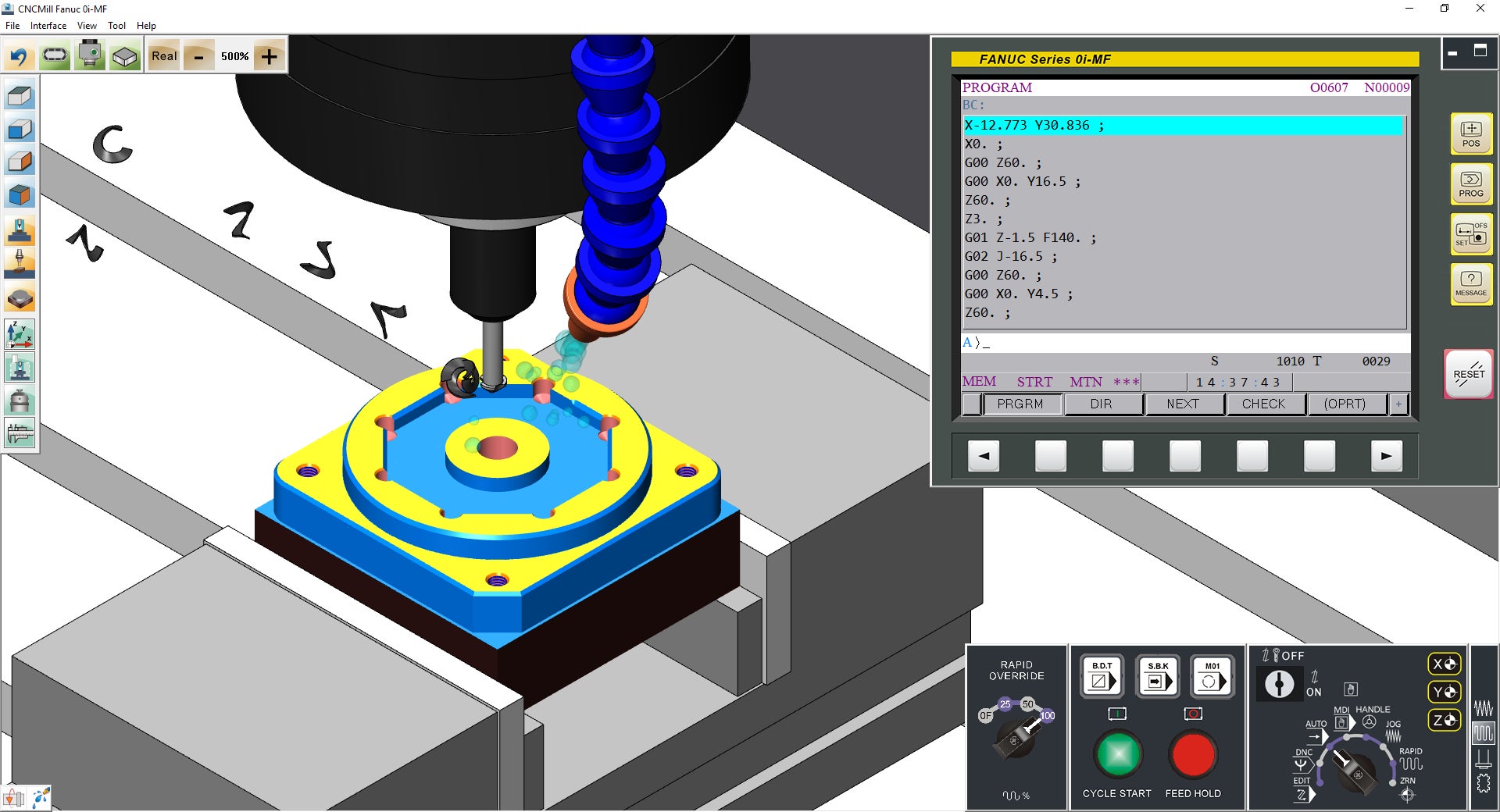Click the minimize button on FANUC panel
Image resolution: width=1500 pixels, height=812 pixels.
coord(1453,52)
